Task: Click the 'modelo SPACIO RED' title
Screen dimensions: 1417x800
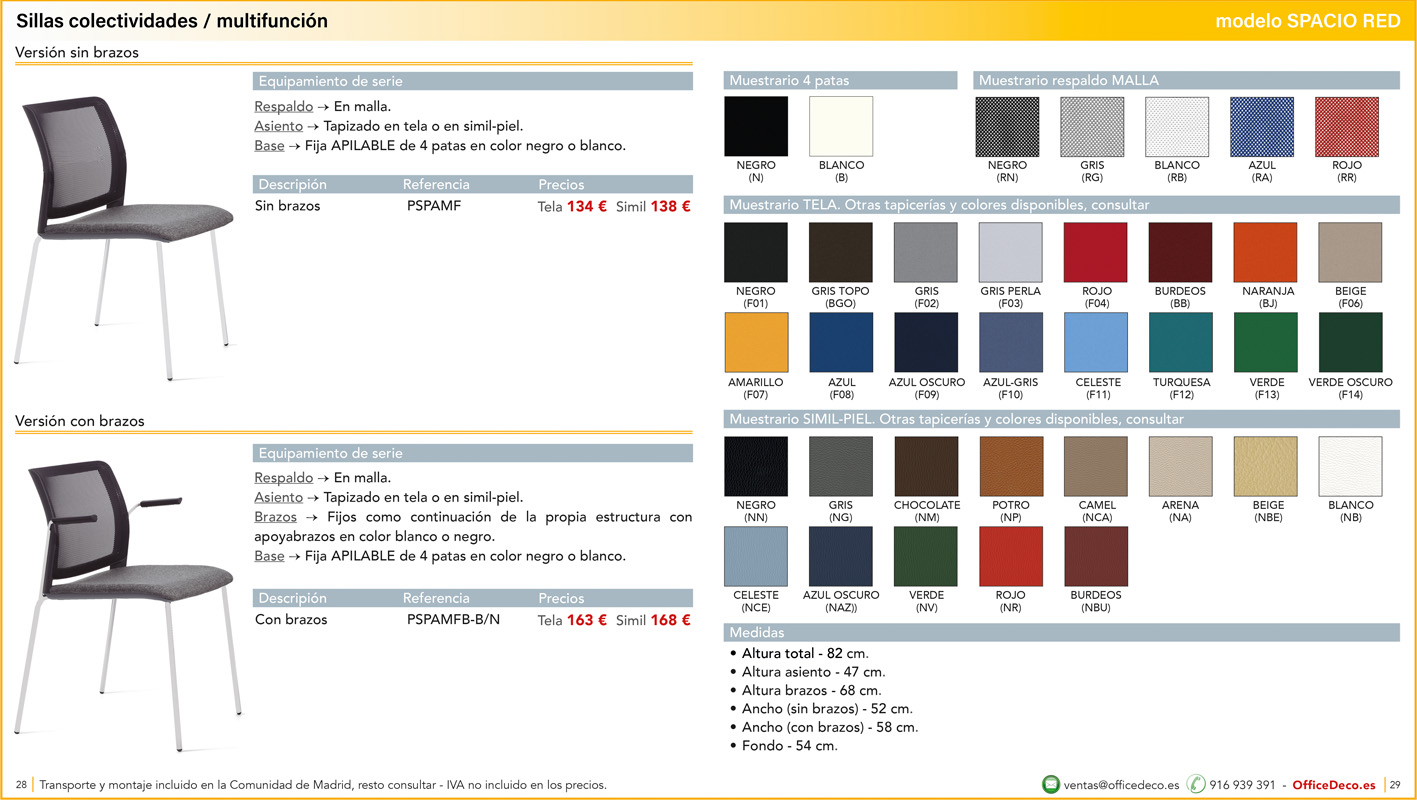Action: click(1308, 21)
